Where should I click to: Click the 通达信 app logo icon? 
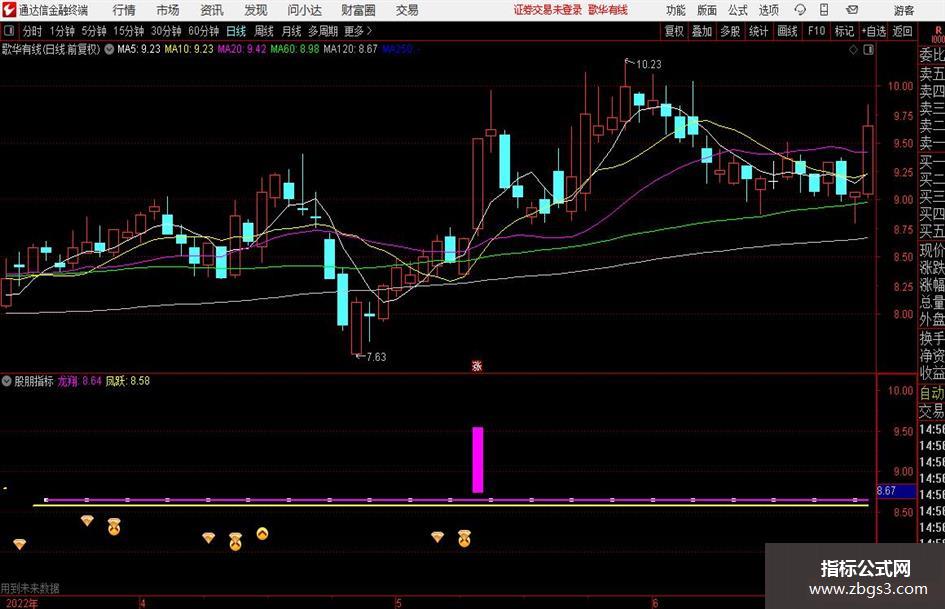click(x=8, y=10)
